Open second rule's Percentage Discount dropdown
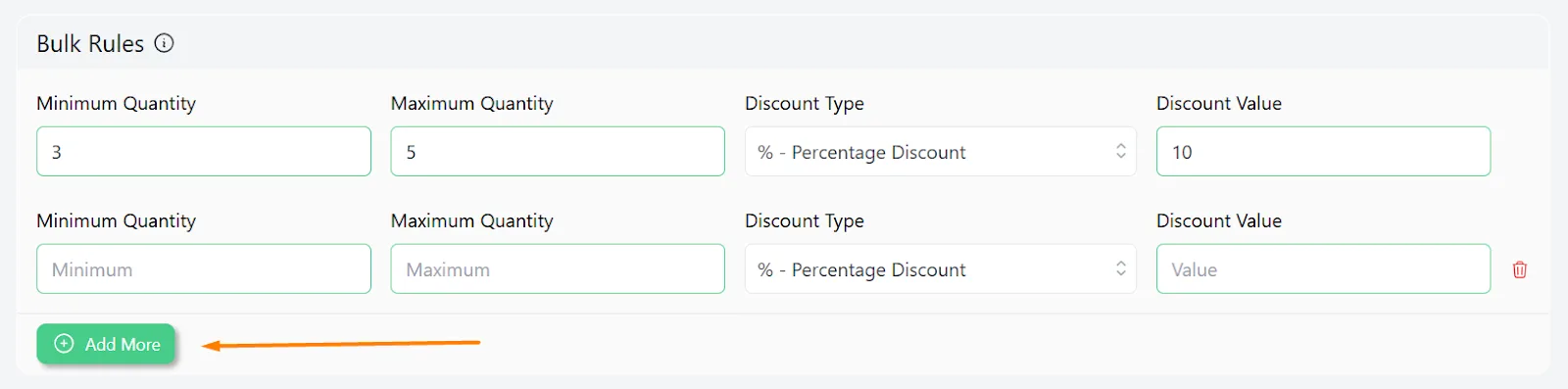This screenshot has height=389, width=1568. click(941, 269)
